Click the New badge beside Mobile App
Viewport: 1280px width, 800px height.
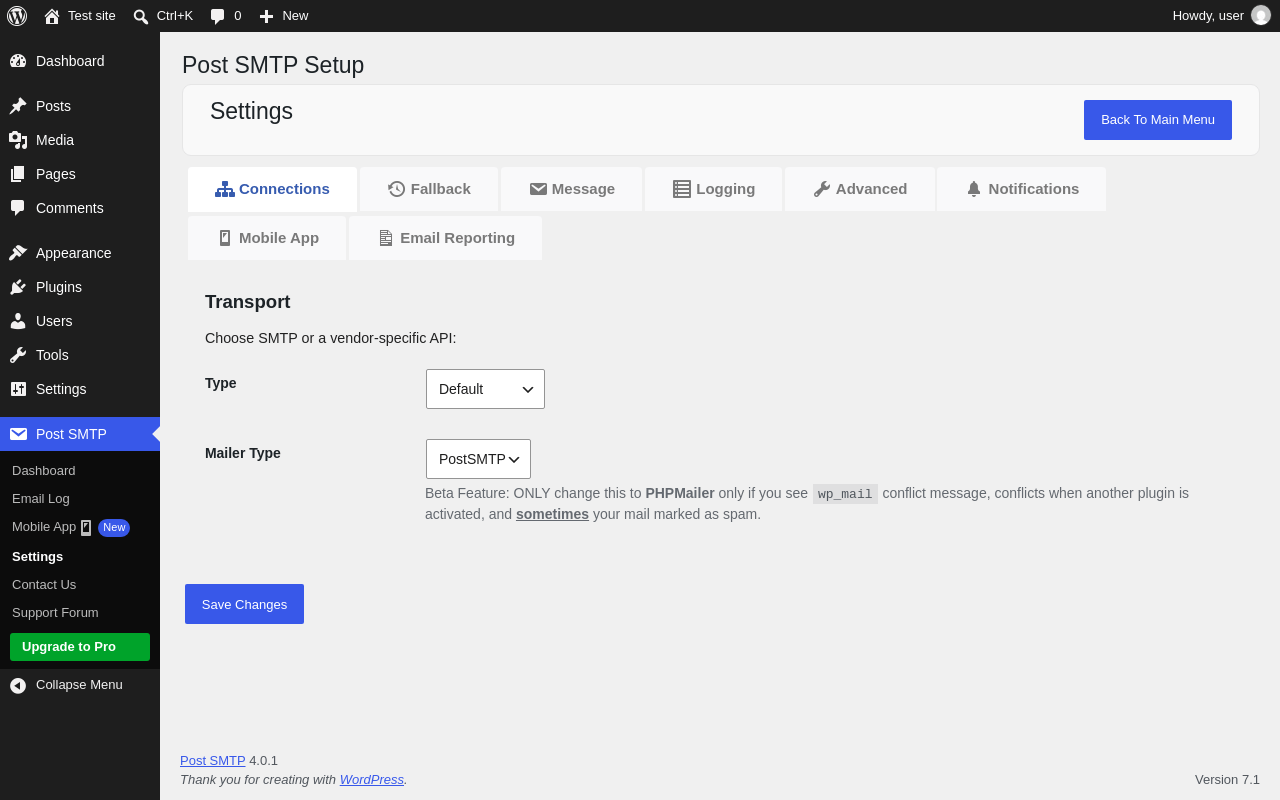[x=114, y=527]
